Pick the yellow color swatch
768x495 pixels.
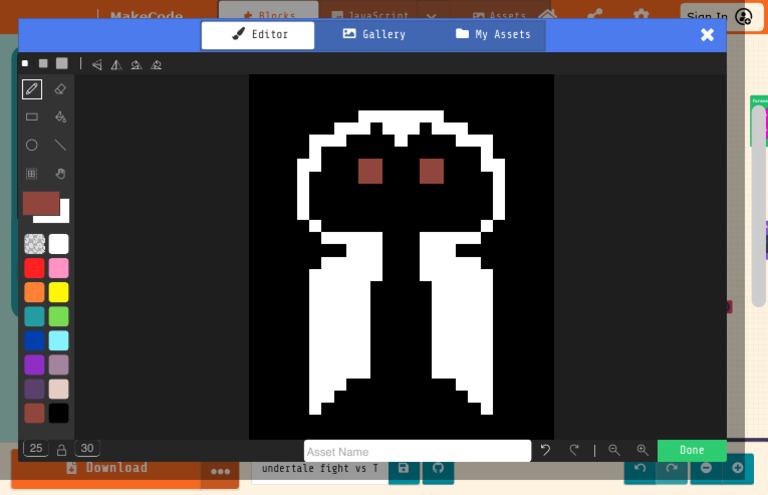(59, 292)
